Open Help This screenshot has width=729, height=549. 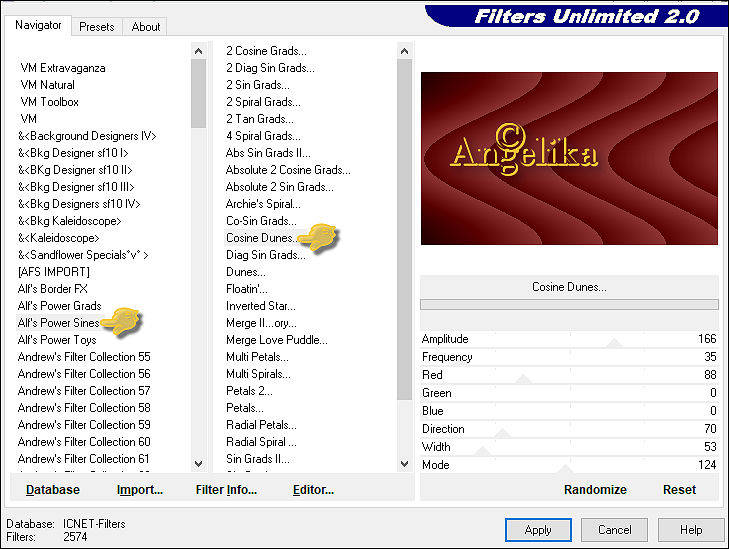tap(691, 530)
